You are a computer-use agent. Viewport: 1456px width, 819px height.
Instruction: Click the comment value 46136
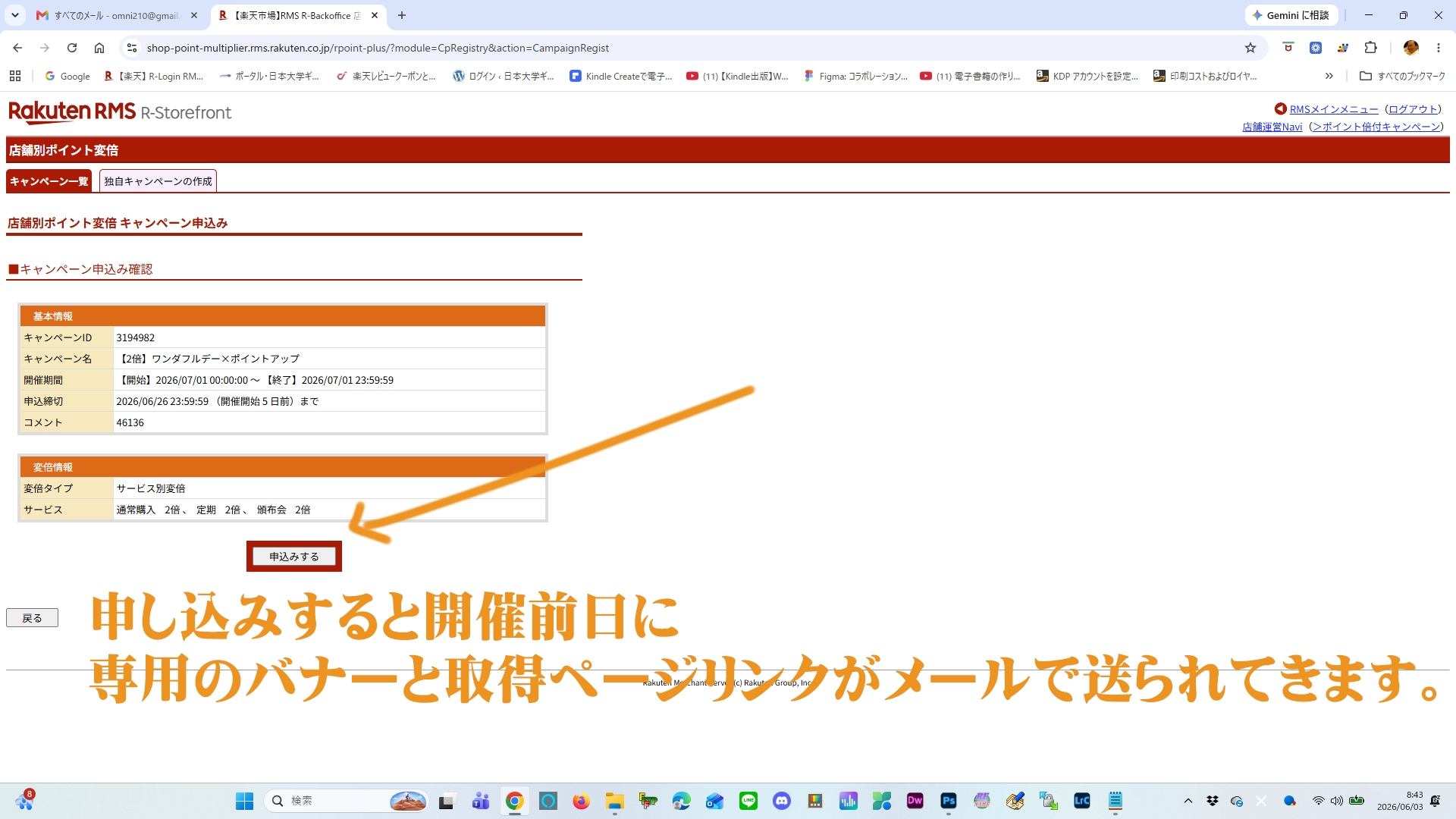coord(130,422)
